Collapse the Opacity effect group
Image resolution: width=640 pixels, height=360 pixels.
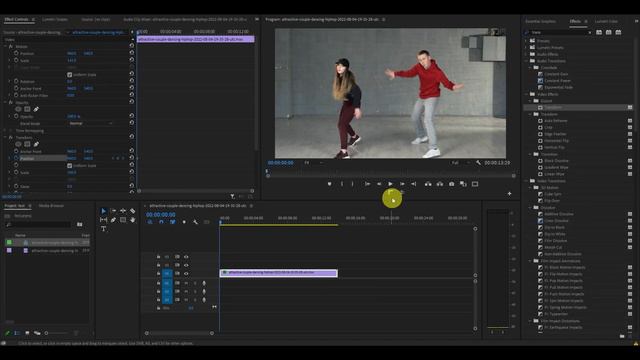[x=5, y=102]
